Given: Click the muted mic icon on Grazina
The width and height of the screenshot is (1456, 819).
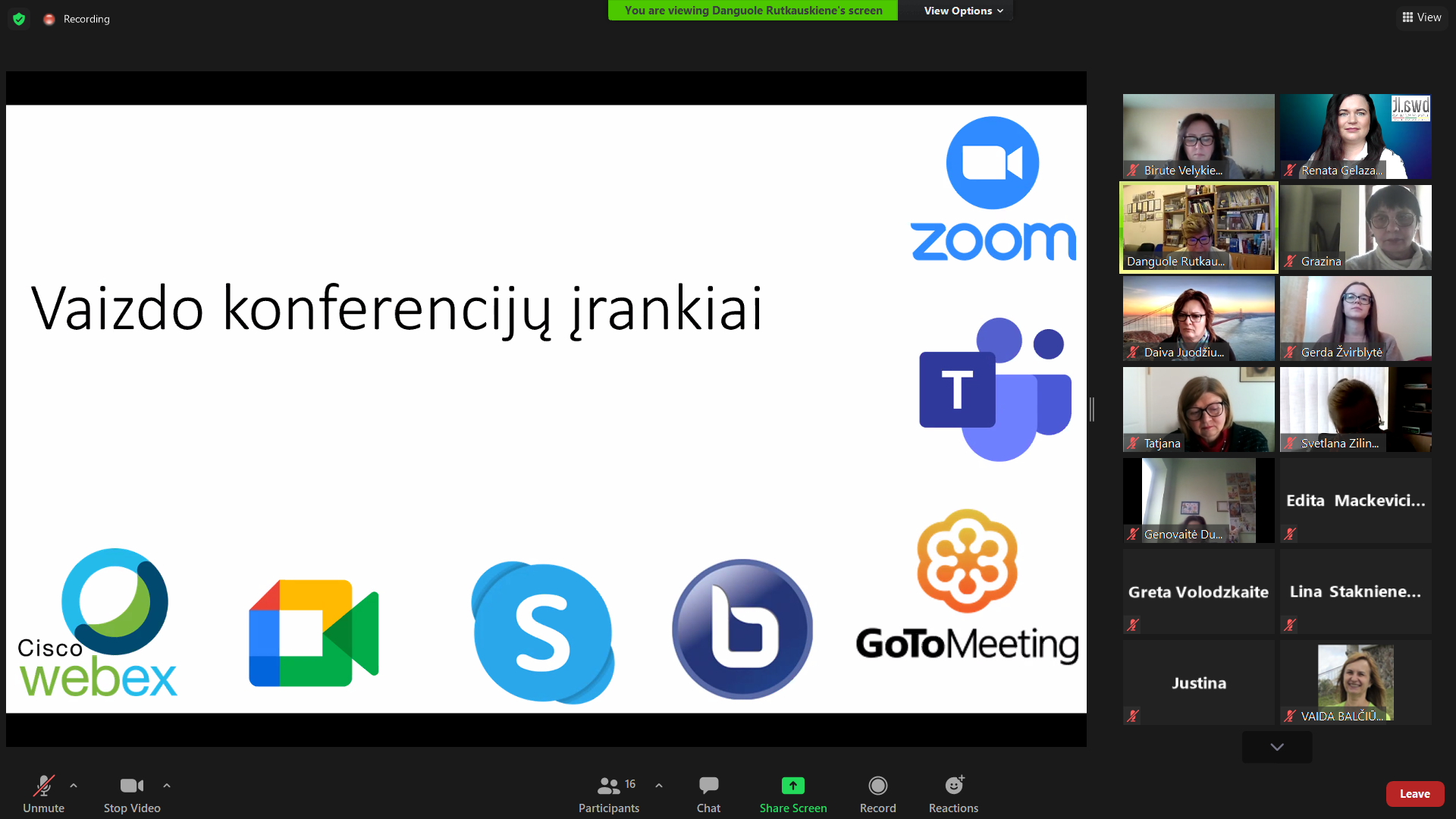Looking at the screenshot, I should 1290,261.
